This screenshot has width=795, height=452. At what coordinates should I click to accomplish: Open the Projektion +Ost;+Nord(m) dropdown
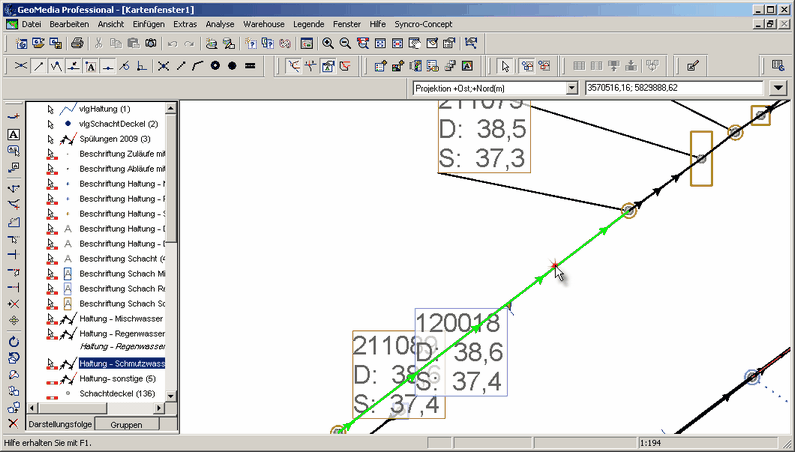click(x=572, y=88)
